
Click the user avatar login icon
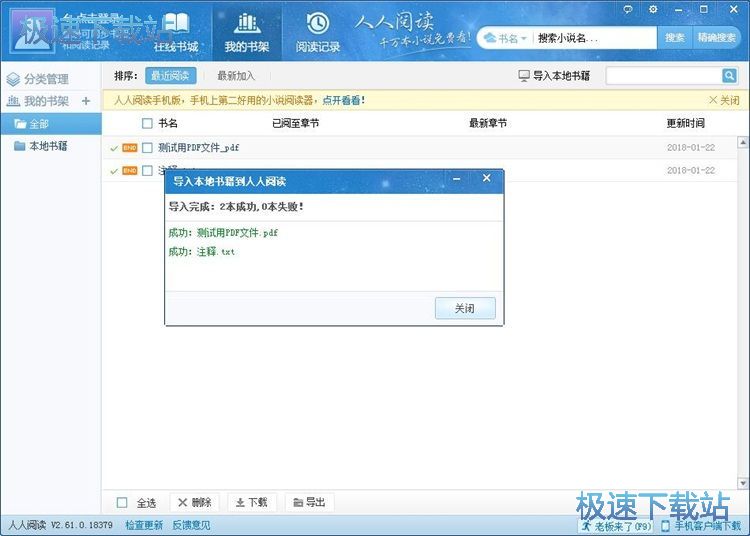click(32, 31)
